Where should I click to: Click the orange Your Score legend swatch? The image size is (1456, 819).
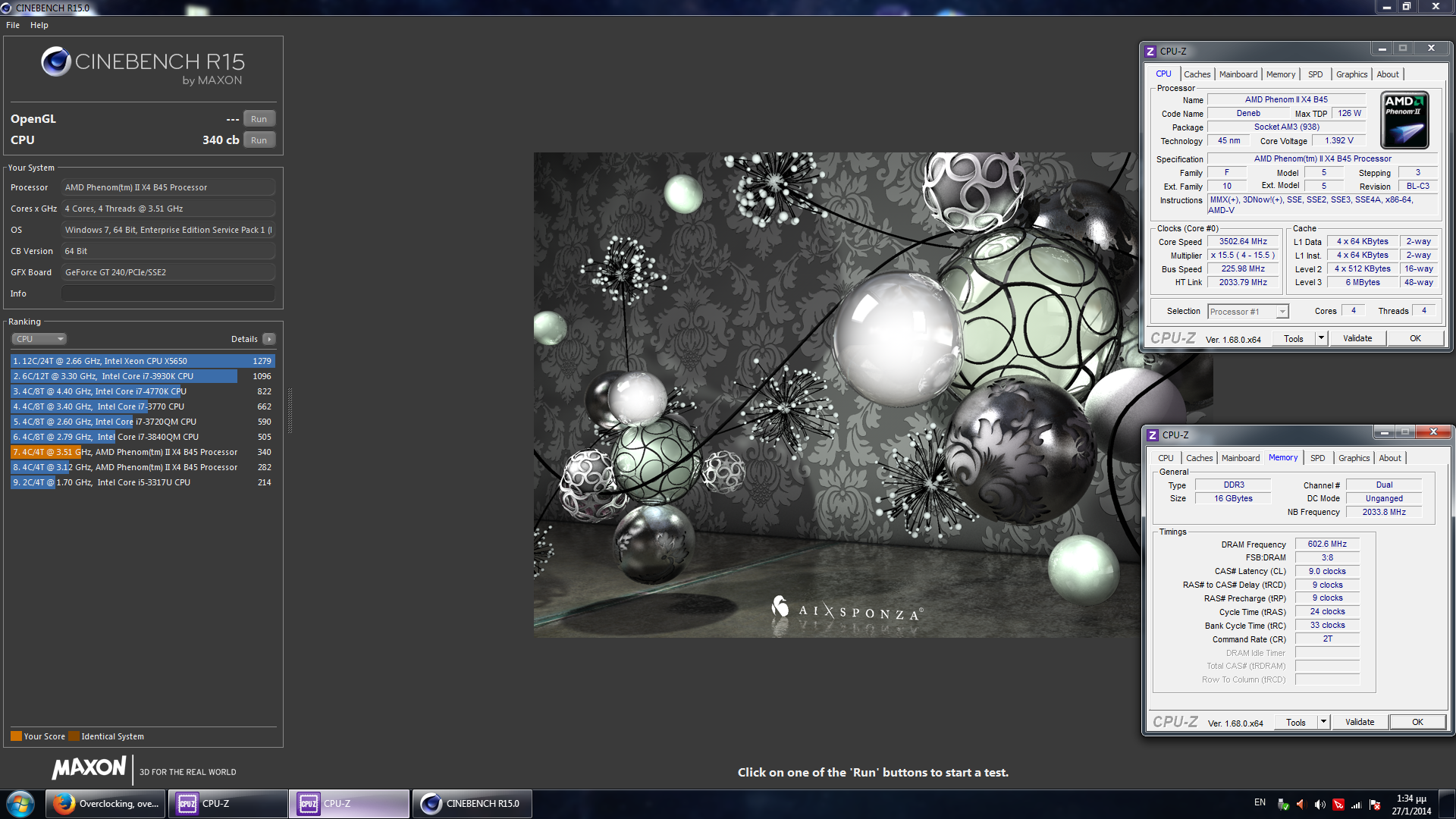coord(16,736)
